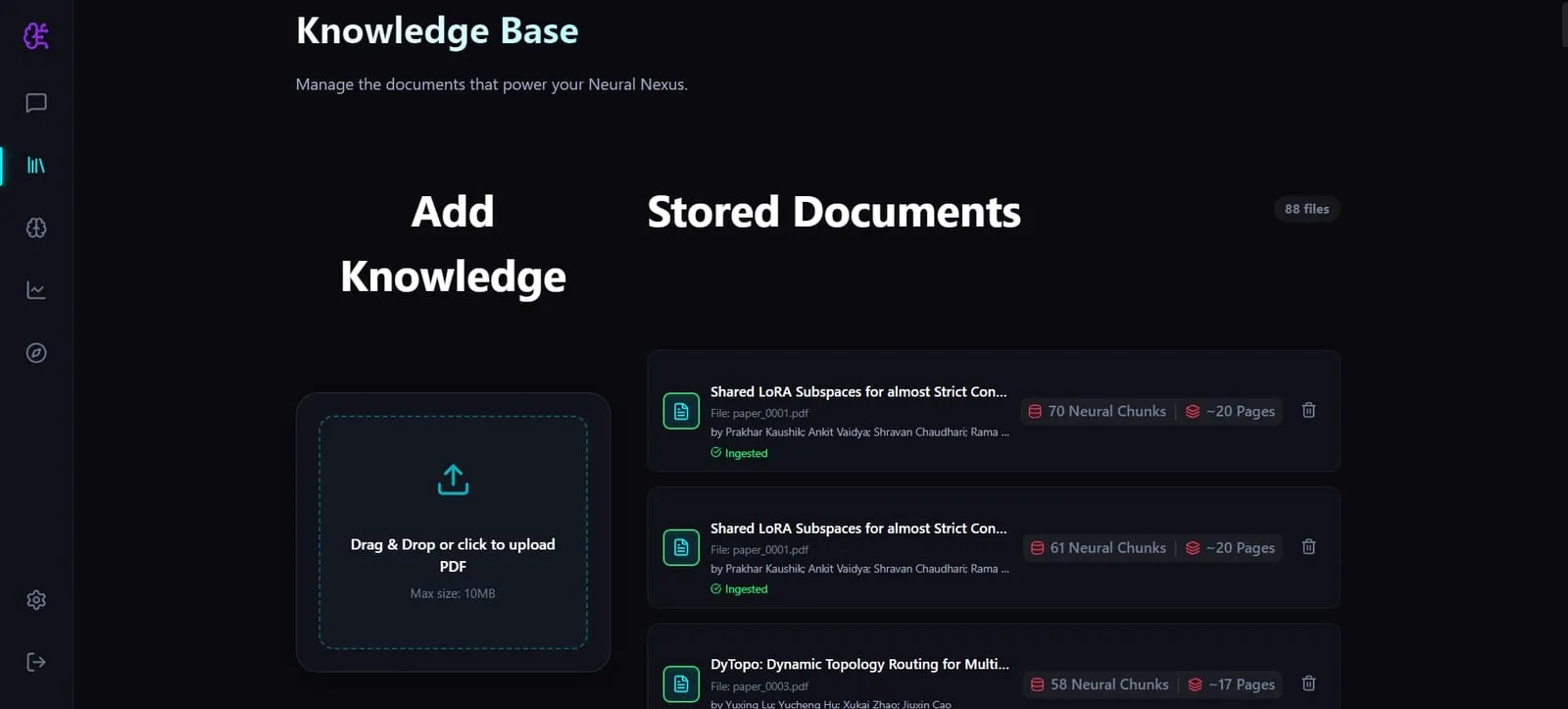Open the line chart analytics icon
This screenshot has width=1568, height=709.
click(36, 290)
